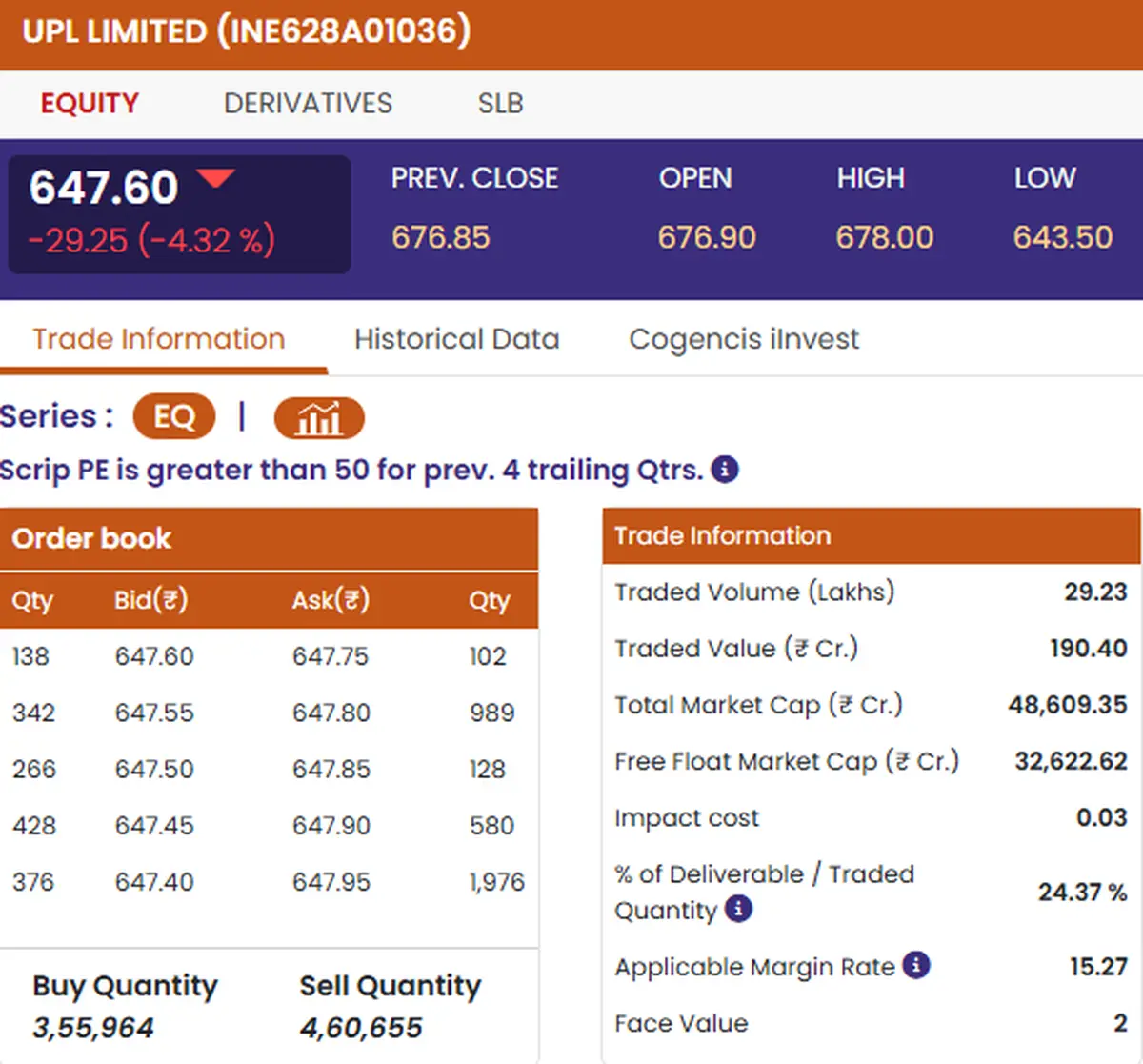
Task: Click last traded price 647.60
Action: click(x=104, y=187)
